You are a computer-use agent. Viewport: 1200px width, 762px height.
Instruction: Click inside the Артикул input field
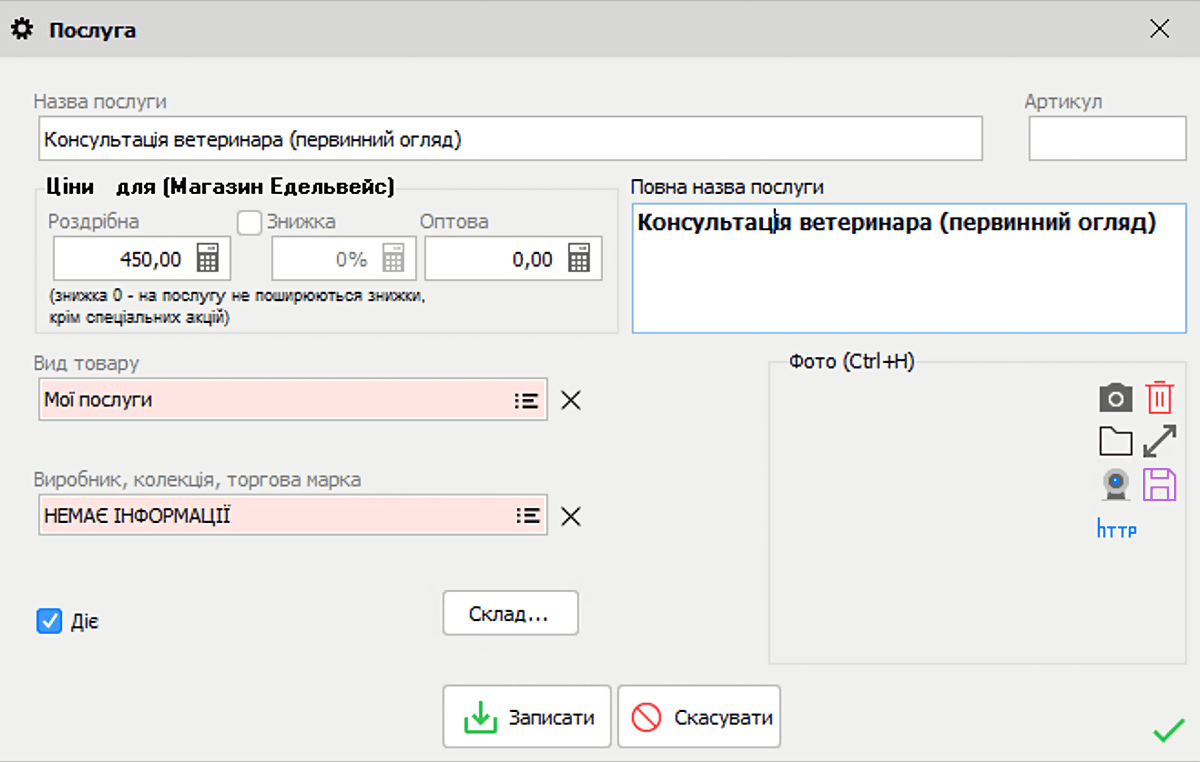pyautogui.click(x=1107, y=138)
